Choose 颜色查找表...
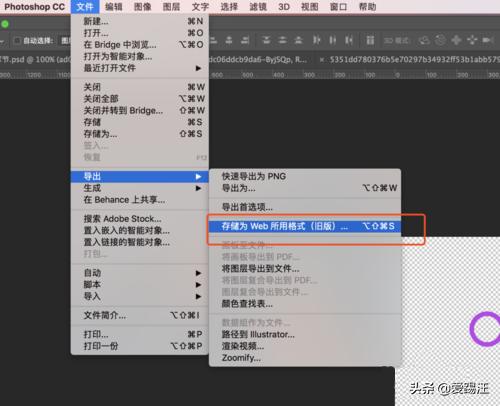 click(305, 304)
